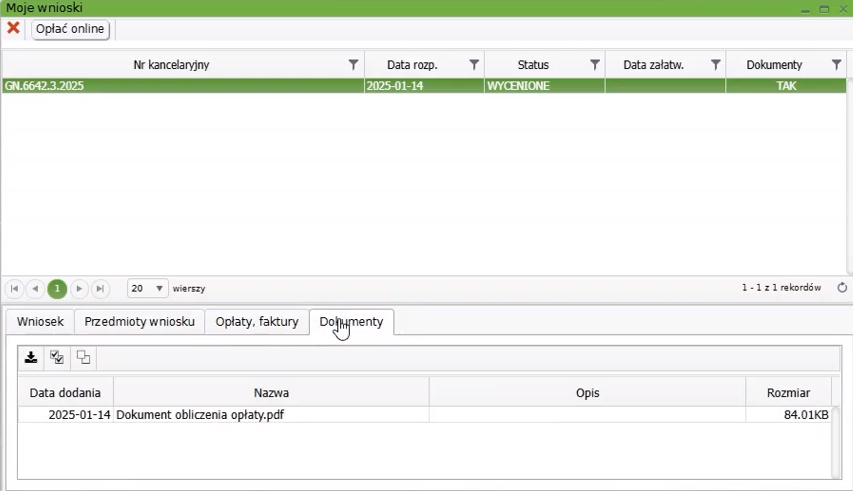The width and height of the screenshot is (853, 491).
Task: Go to the first page of results
Action: coord(14,289)
